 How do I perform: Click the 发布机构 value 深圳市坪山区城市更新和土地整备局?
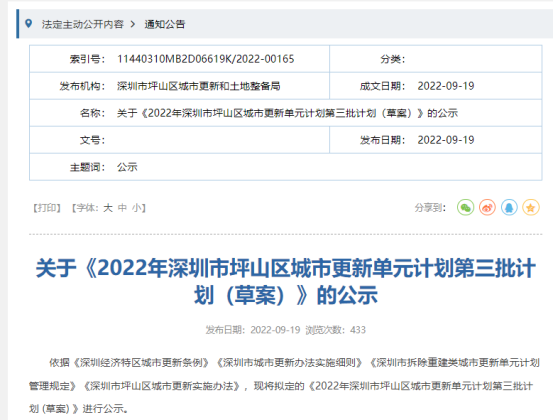tap(199, 86)
